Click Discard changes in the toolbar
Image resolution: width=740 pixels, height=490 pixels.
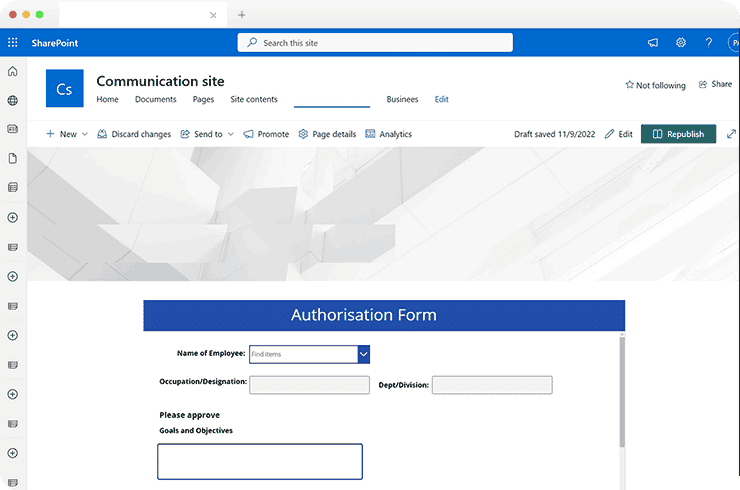point(134,134)
